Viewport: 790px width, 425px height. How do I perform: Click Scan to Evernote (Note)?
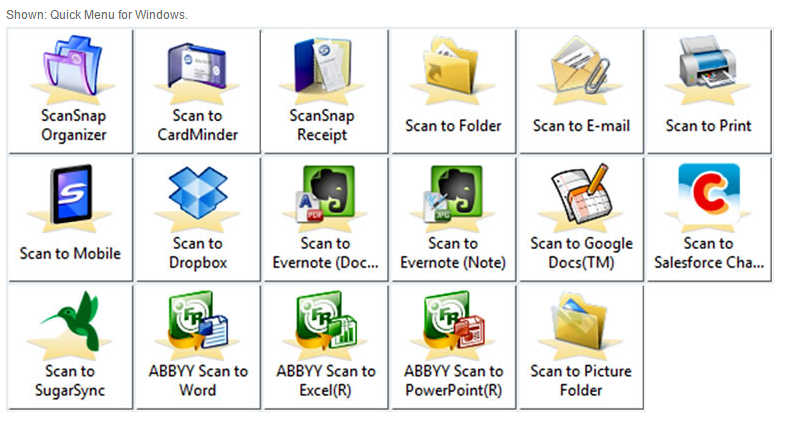tap(453, 218)
